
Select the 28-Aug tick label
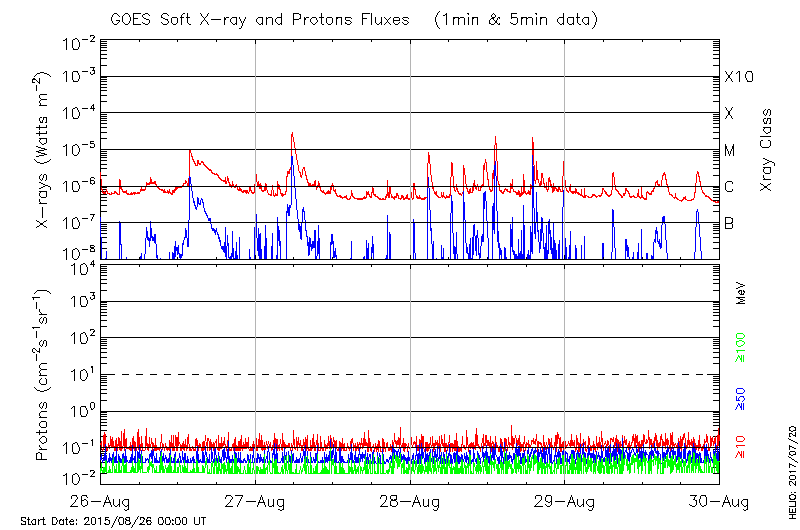410,500
